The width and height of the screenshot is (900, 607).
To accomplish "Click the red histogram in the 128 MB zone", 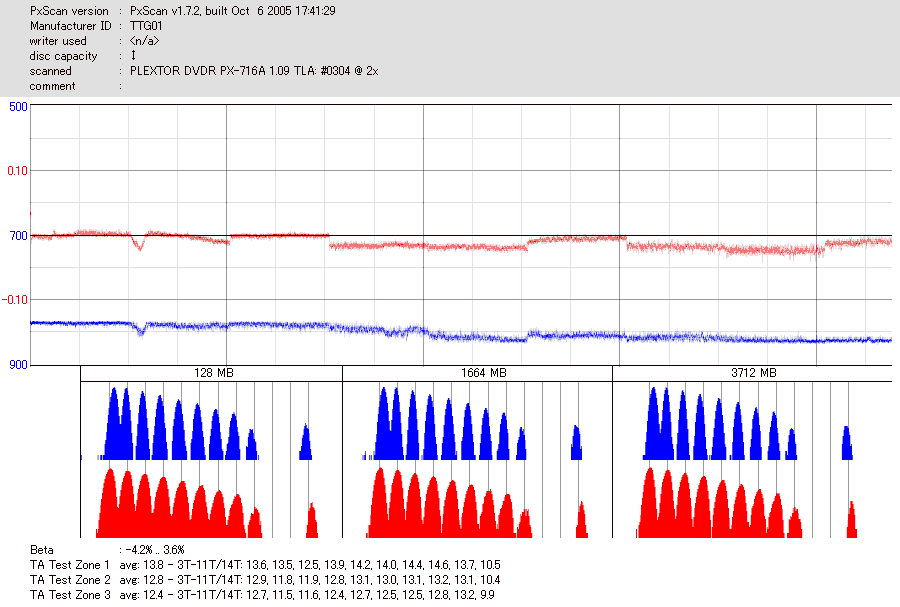I will (207, 503).
